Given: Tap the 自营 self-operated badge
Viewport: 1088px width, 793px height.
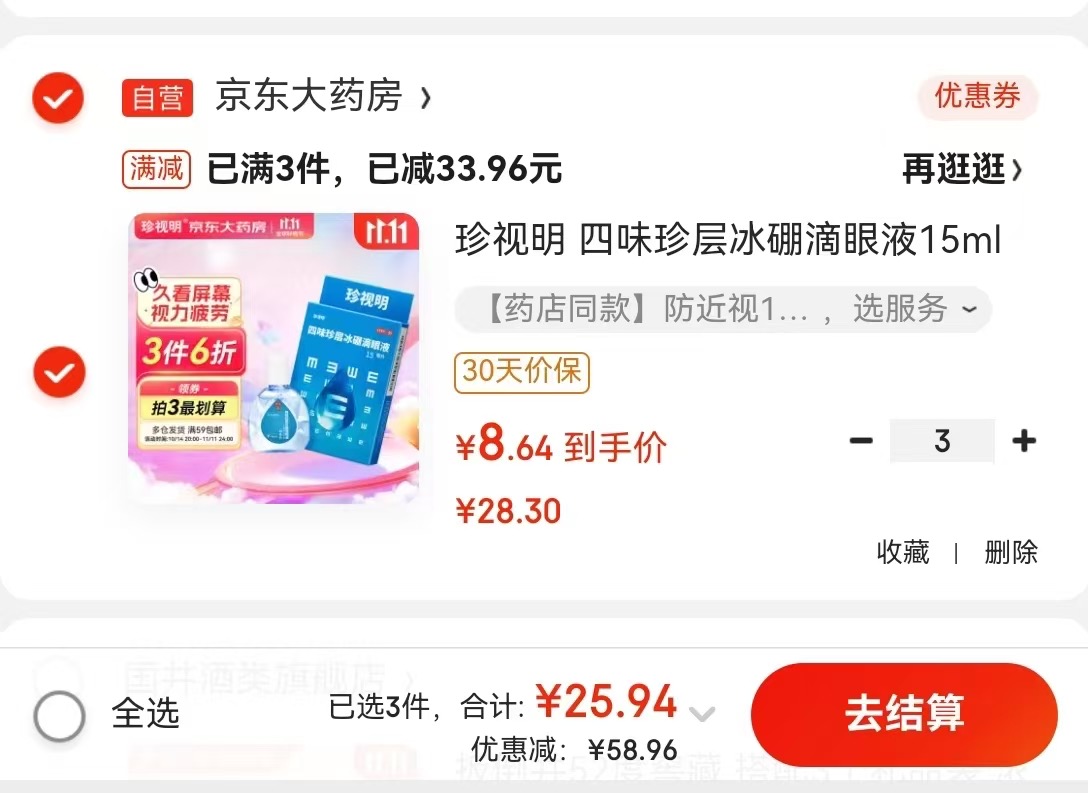Looking at the screenshot, I should [158, 98].
